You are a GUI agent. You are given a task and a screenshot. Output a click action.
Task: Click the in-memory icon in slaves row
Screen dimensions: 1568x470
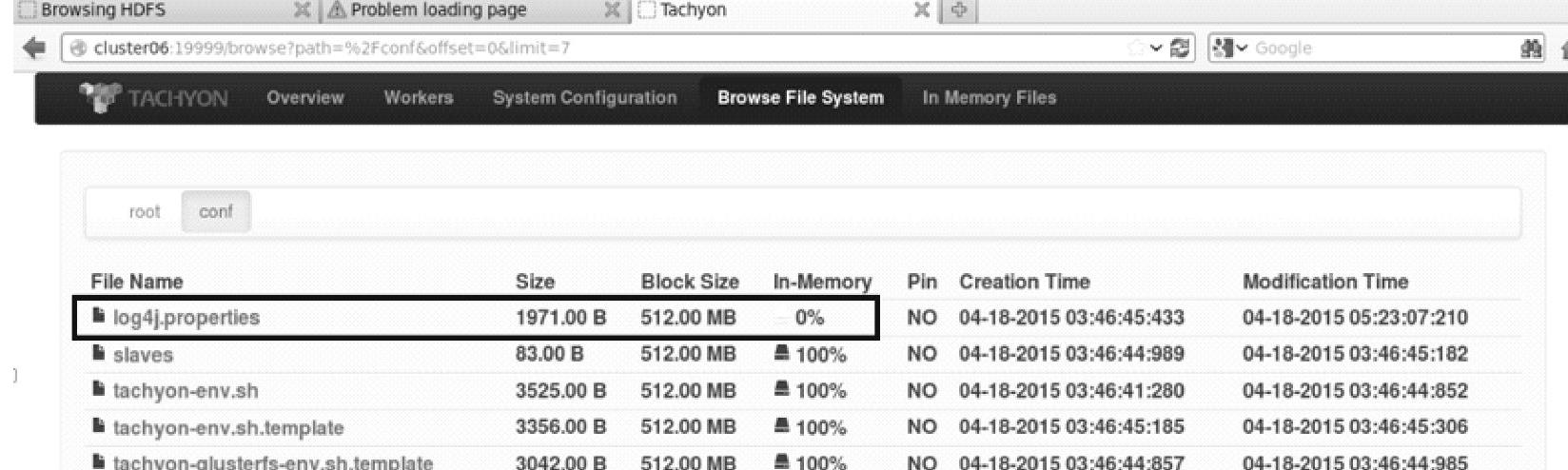pos(782,354)
